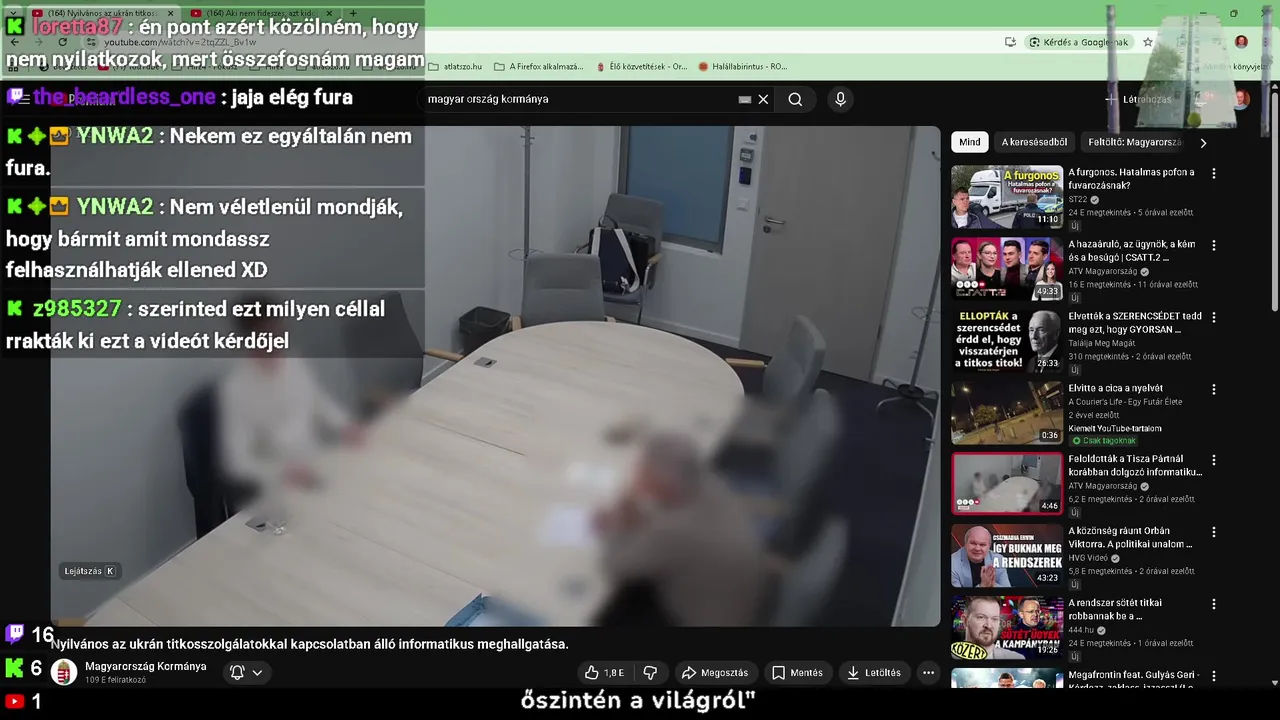Open the meeting room thumbnail (4:46)
1280x720 pixels.
coord(1007,484)
